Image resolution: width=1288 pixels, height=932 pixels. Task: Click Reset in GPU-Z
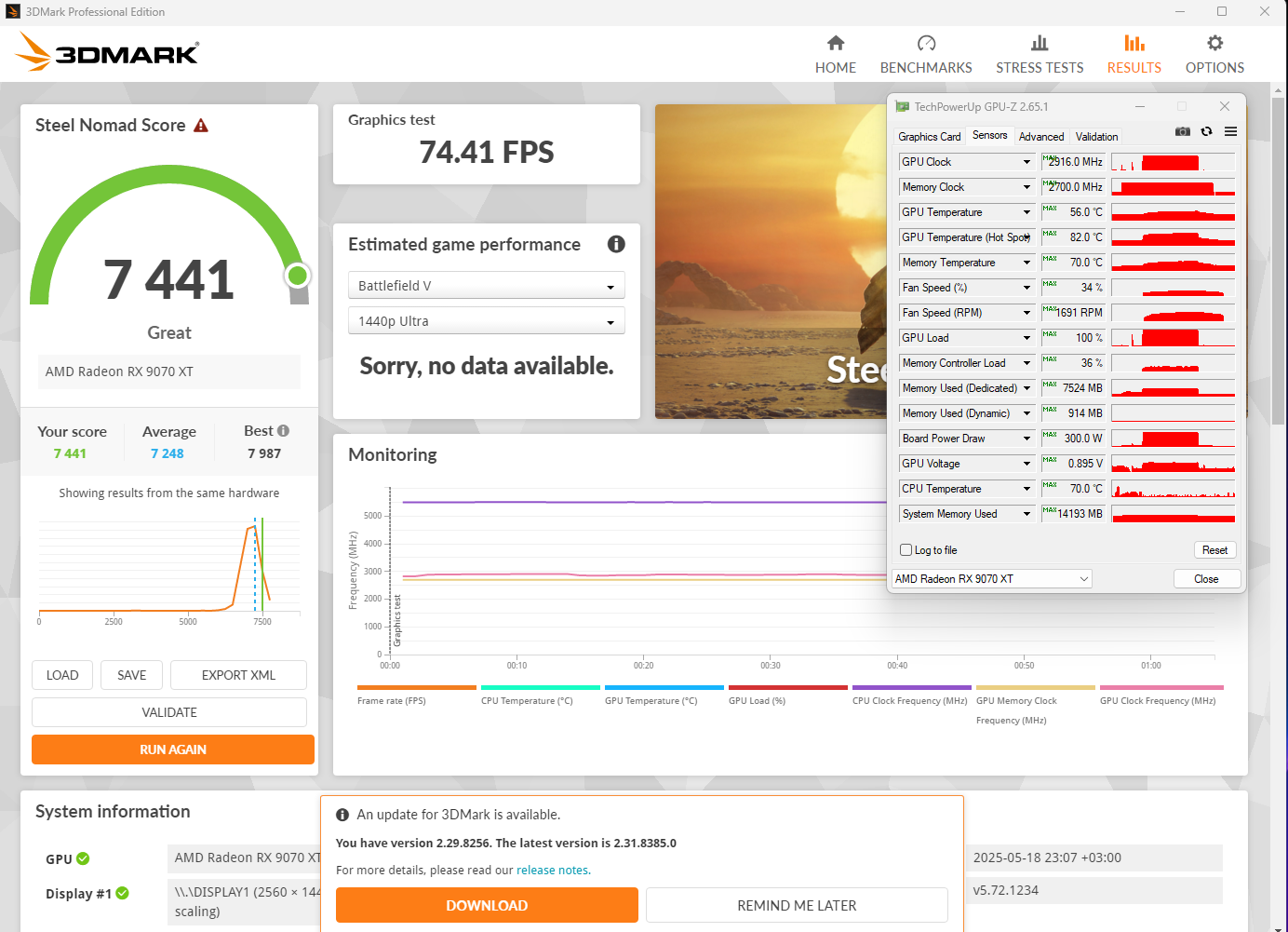pos(1214,550)
